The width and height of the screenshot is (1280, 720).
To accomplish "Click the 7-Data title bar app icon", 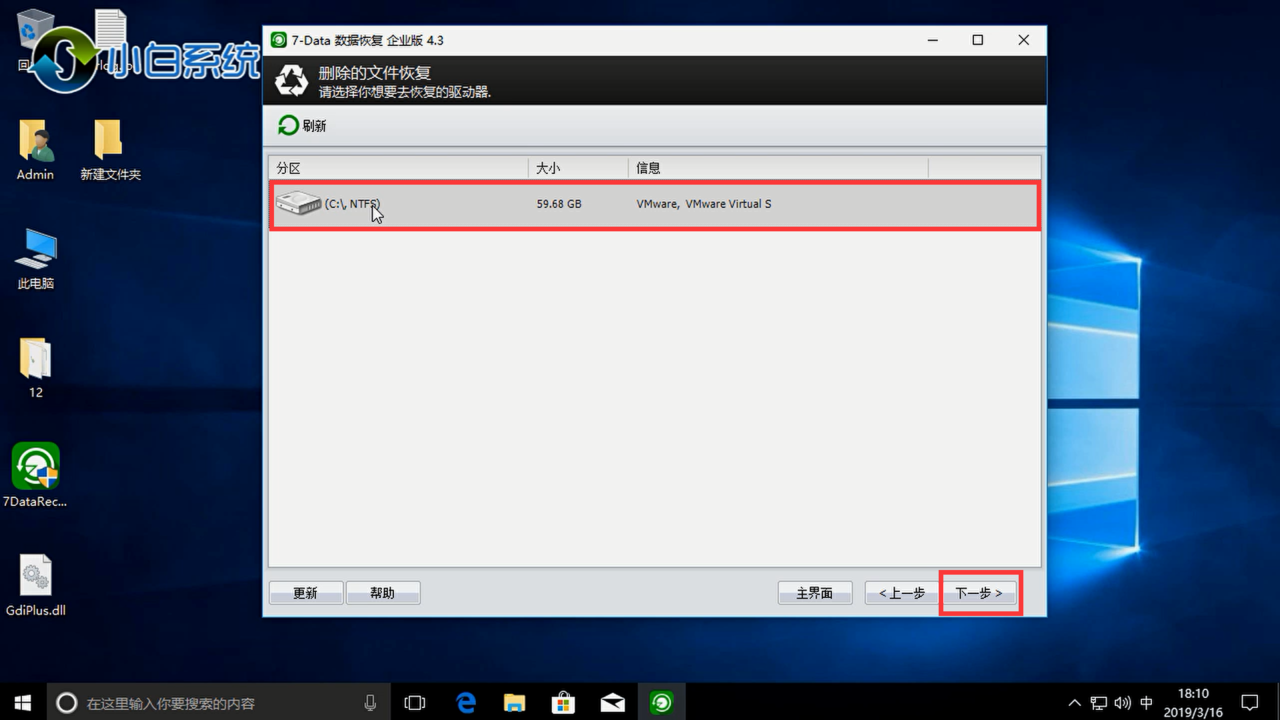I will [x=279, y=40].
